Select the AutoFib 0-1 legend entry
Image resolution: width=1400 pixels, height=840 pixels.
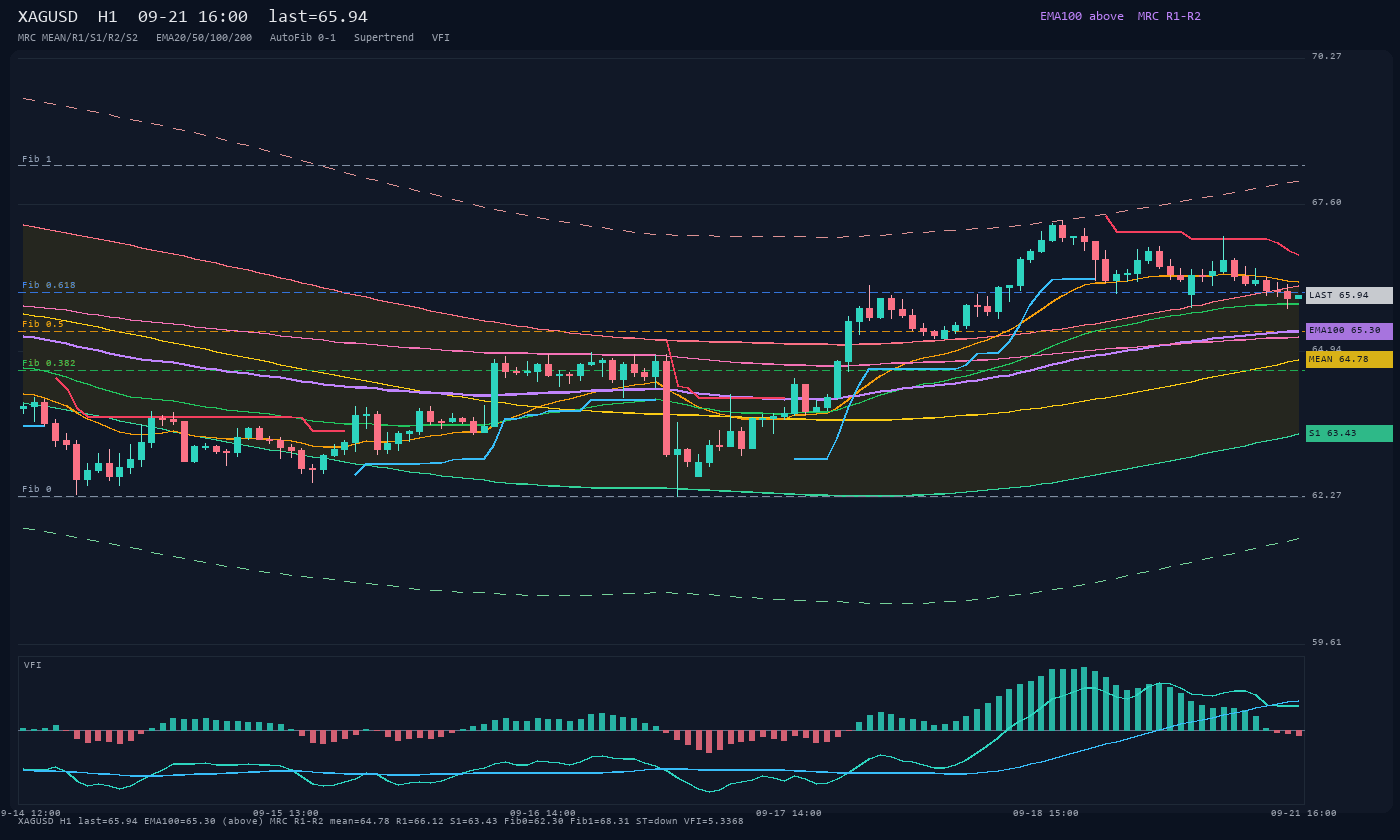303,38
